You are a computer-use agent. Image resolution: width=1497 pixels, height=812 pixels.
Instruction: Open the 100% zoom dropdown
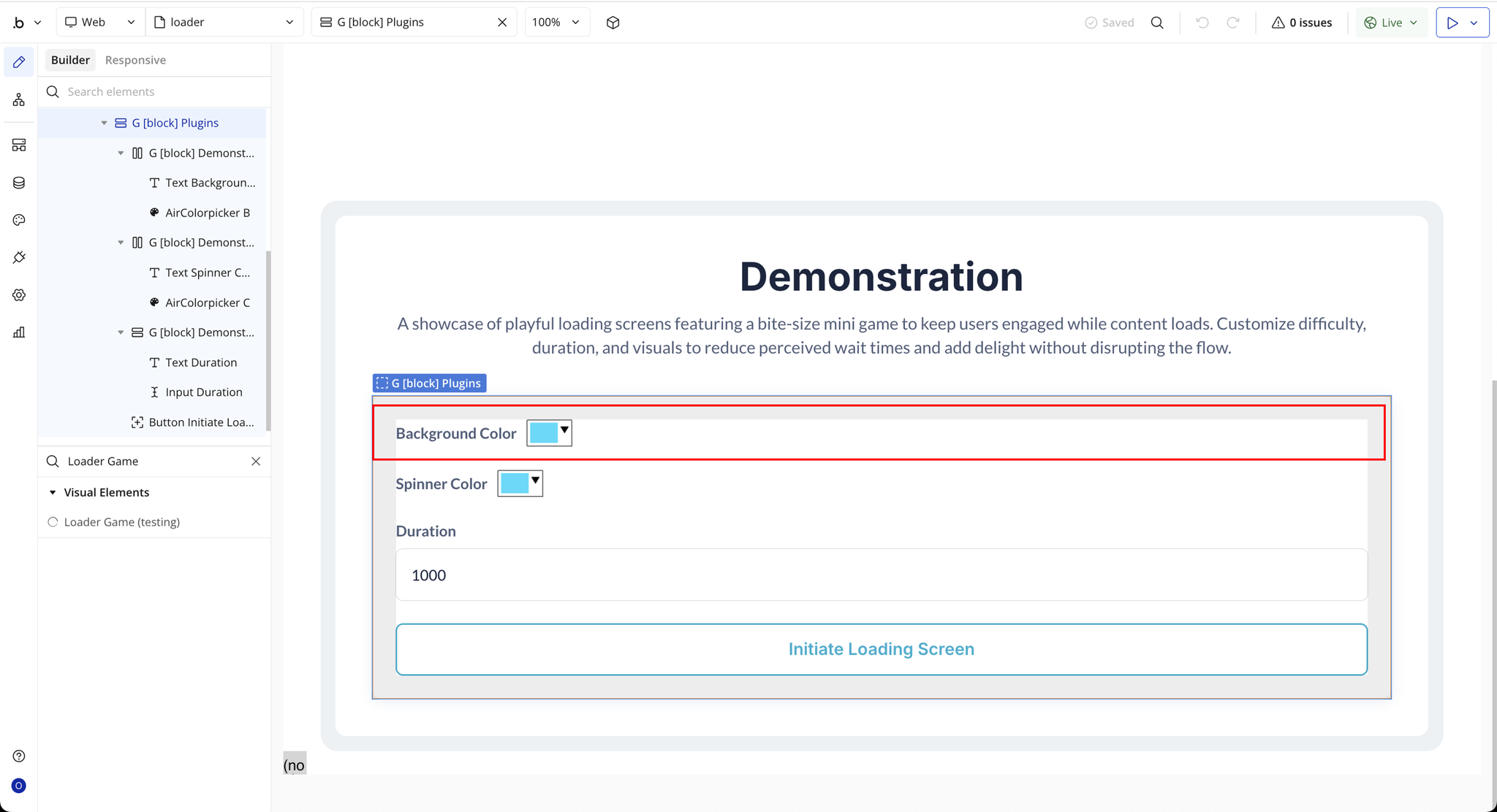pos(556,23)
